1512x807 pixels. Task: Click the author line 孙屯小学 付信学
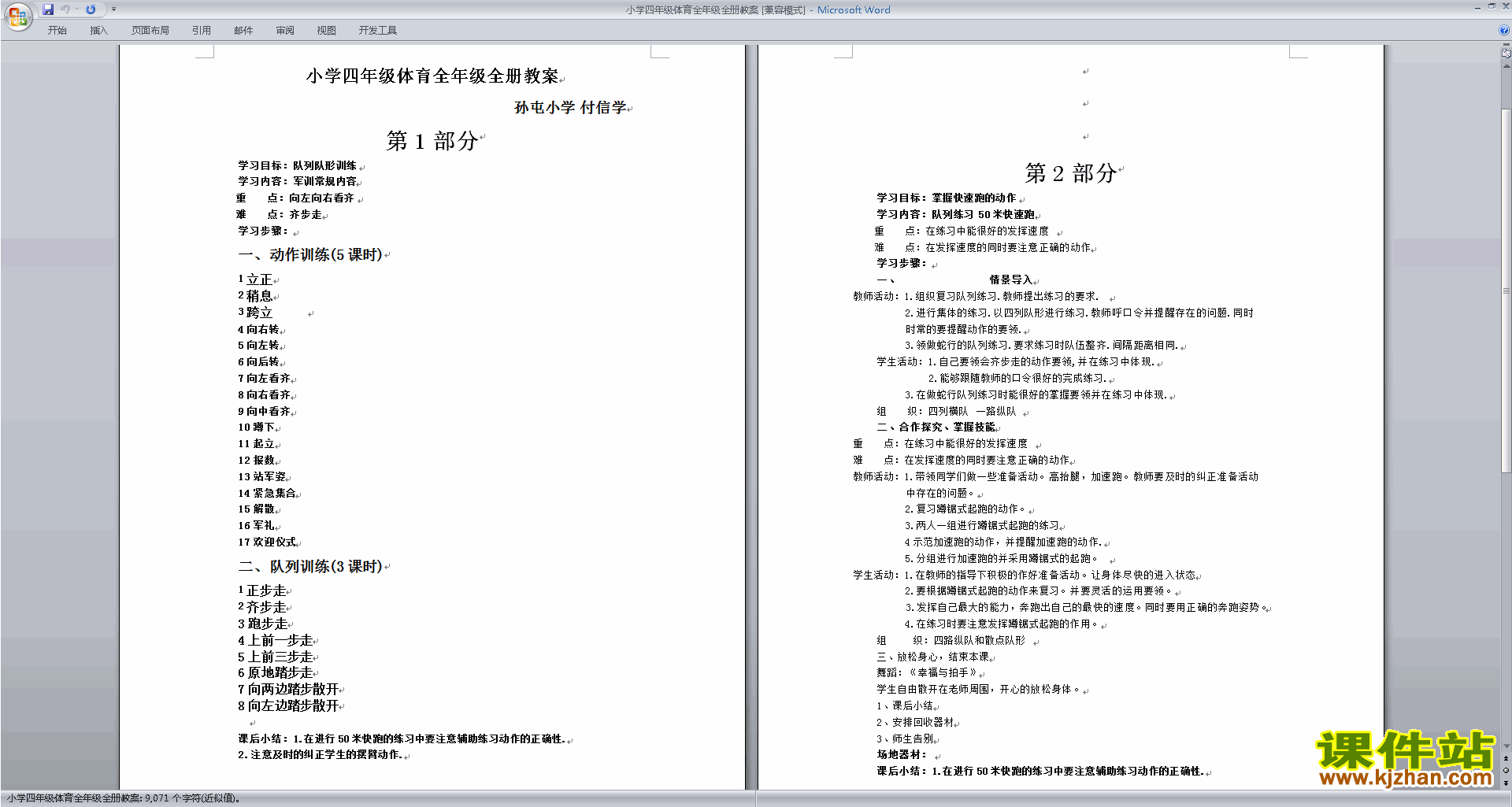click(x=570, y=107)
